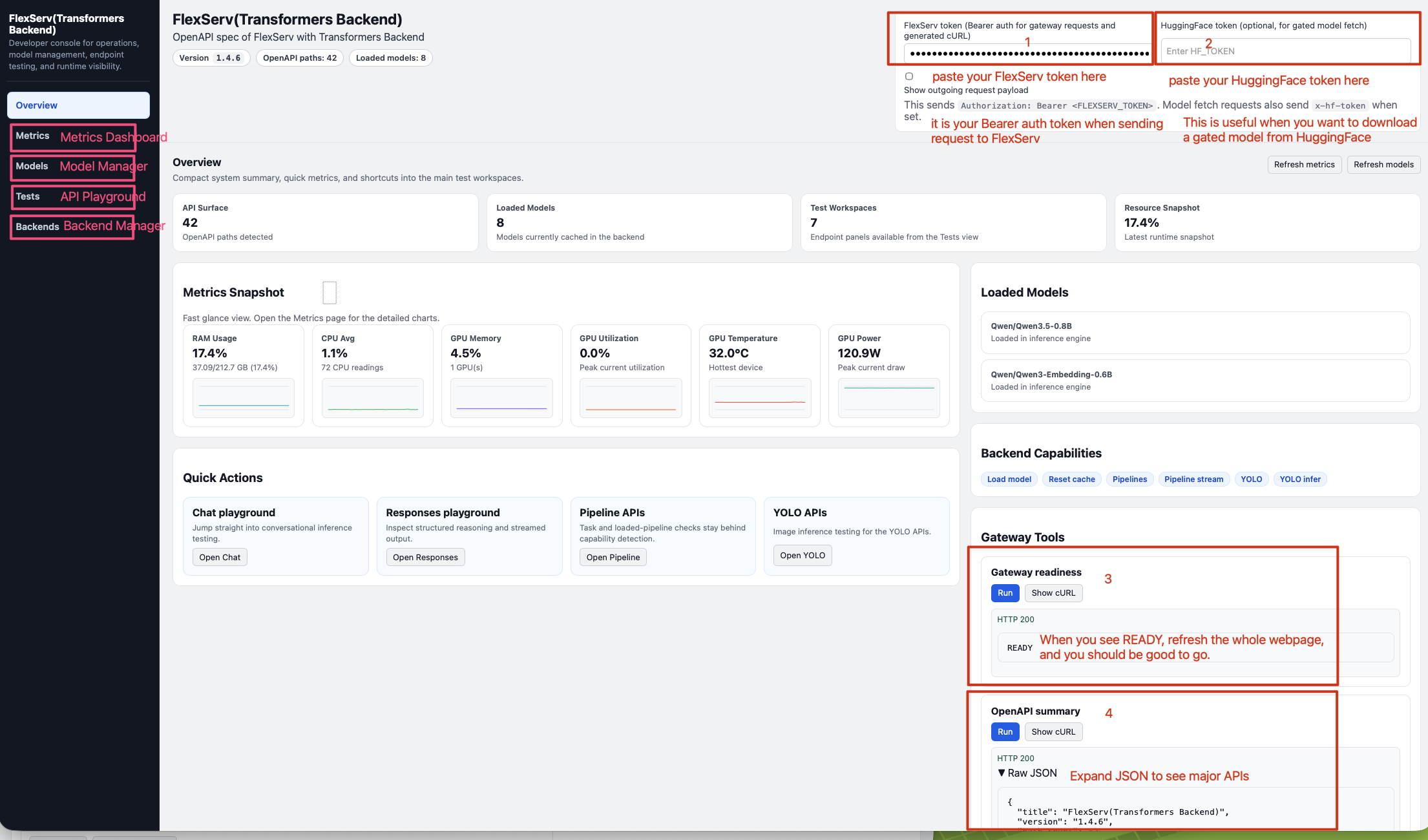Click the CPU Avg sparkline chart
This screenshot has height=840, width=1428.
pos(373,398)
